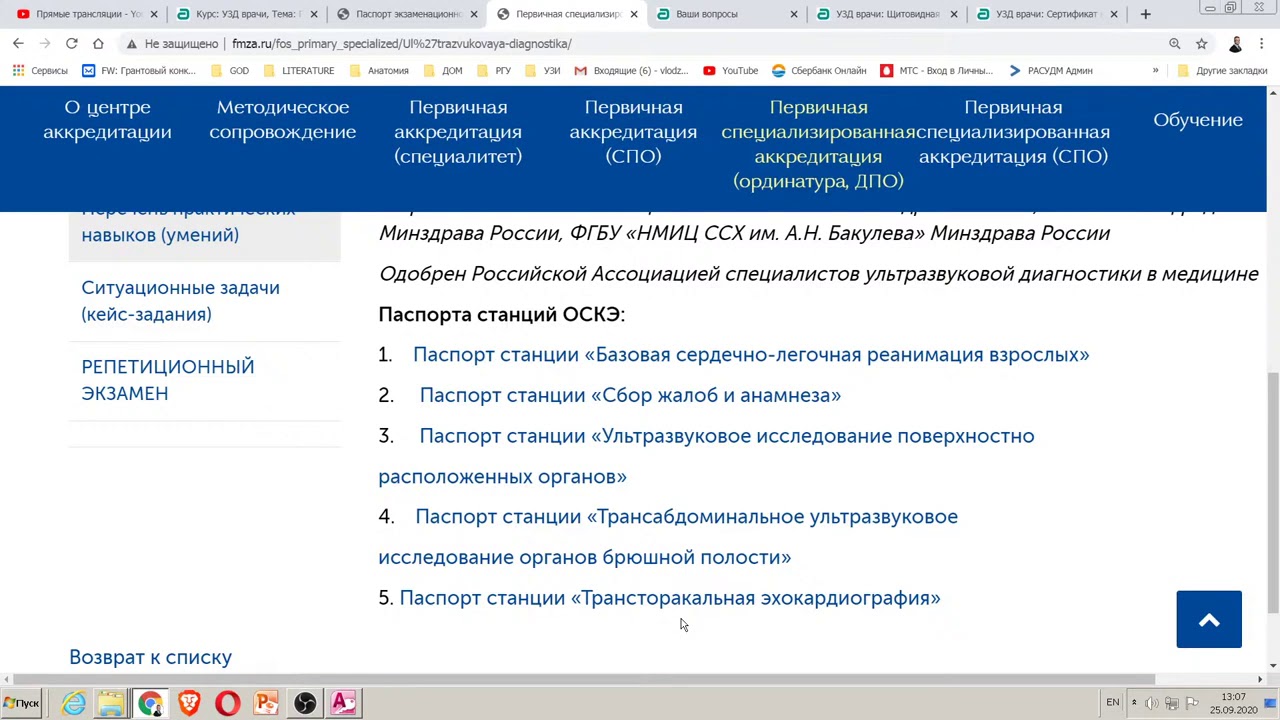Open PowerPoint from taskbar
The image size is (1280, 720).
tap(266, 703)
